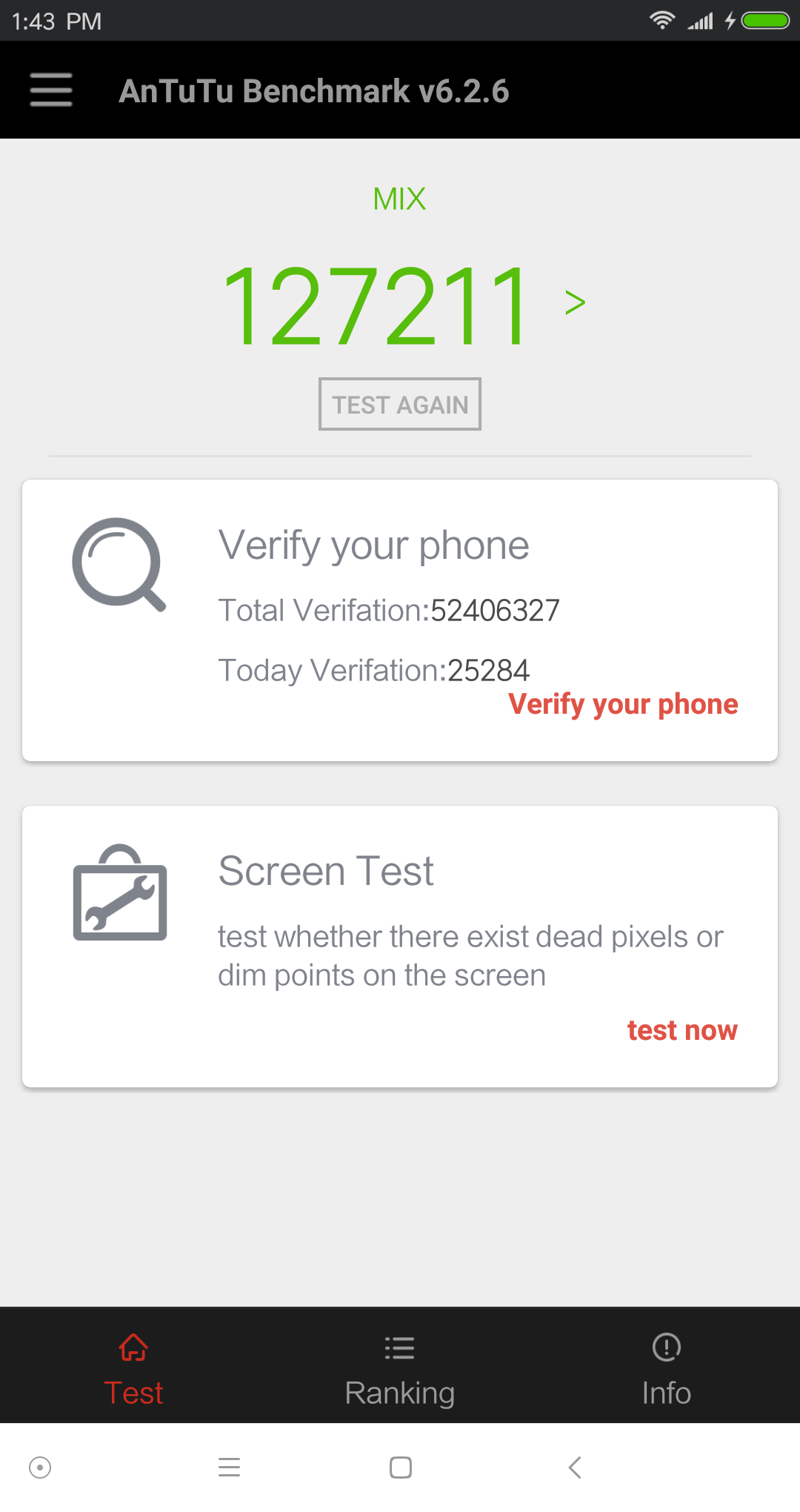Tap the circle dot navigation icon

pos(40,1467)
